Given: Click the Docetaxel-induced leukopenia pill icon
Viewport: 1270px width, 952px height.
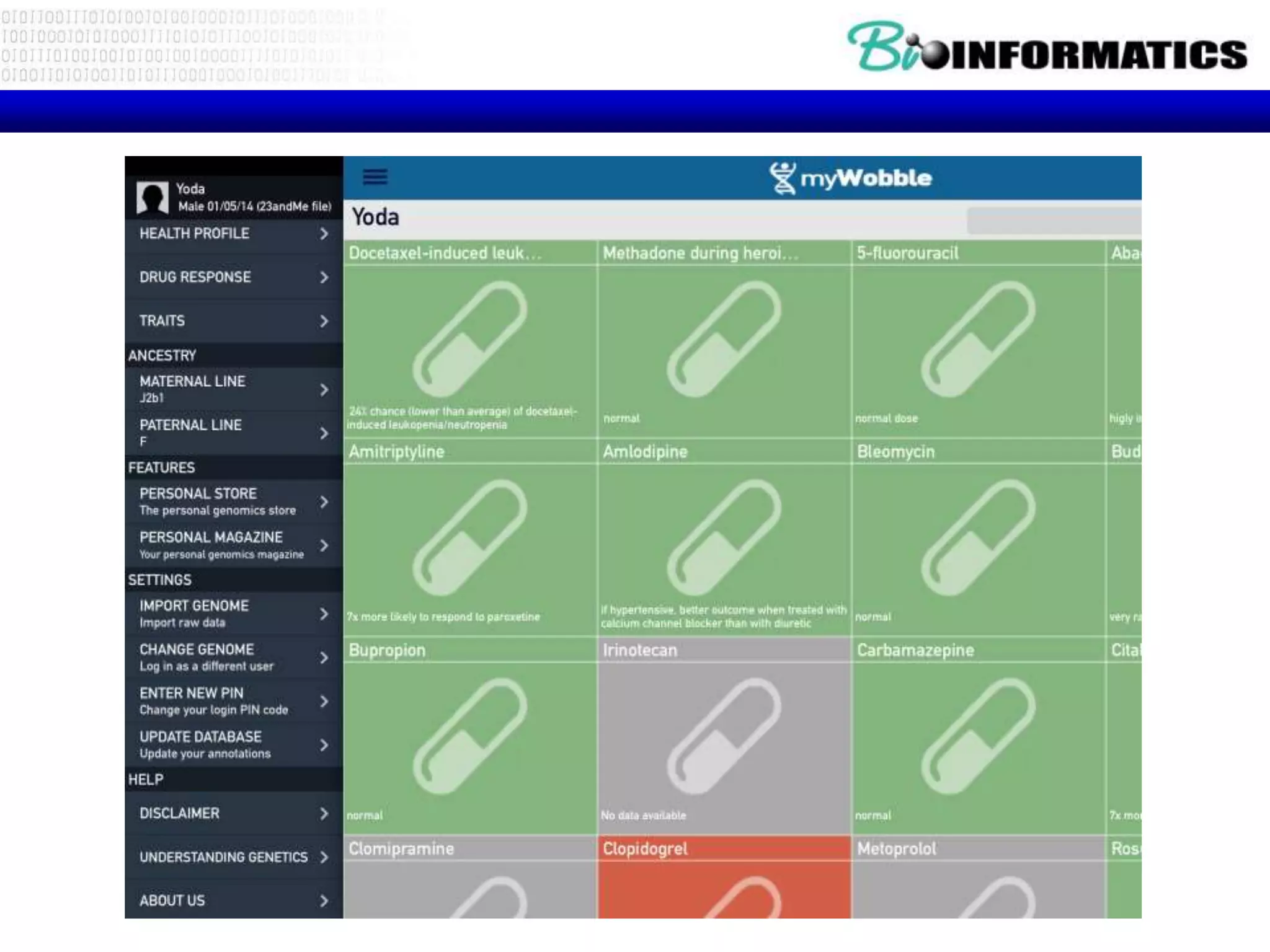Looking at the screenshot, I should pyautogui.click(x=470, y=339).
